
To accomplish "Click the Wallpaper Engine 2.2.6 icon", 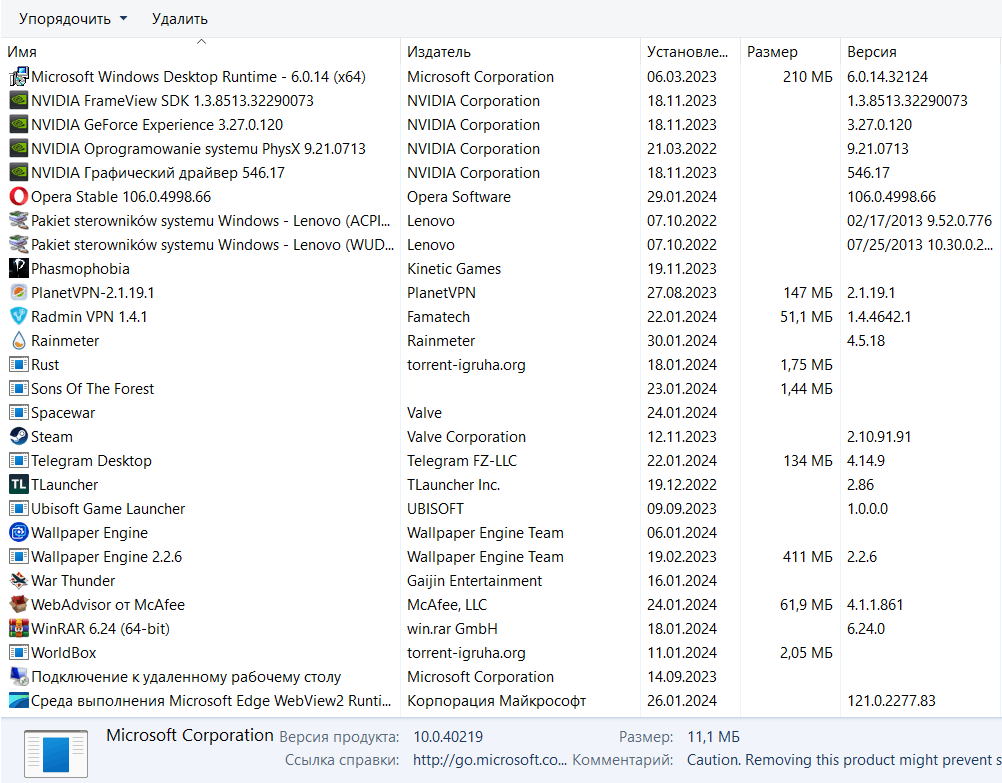I will 19,557.
